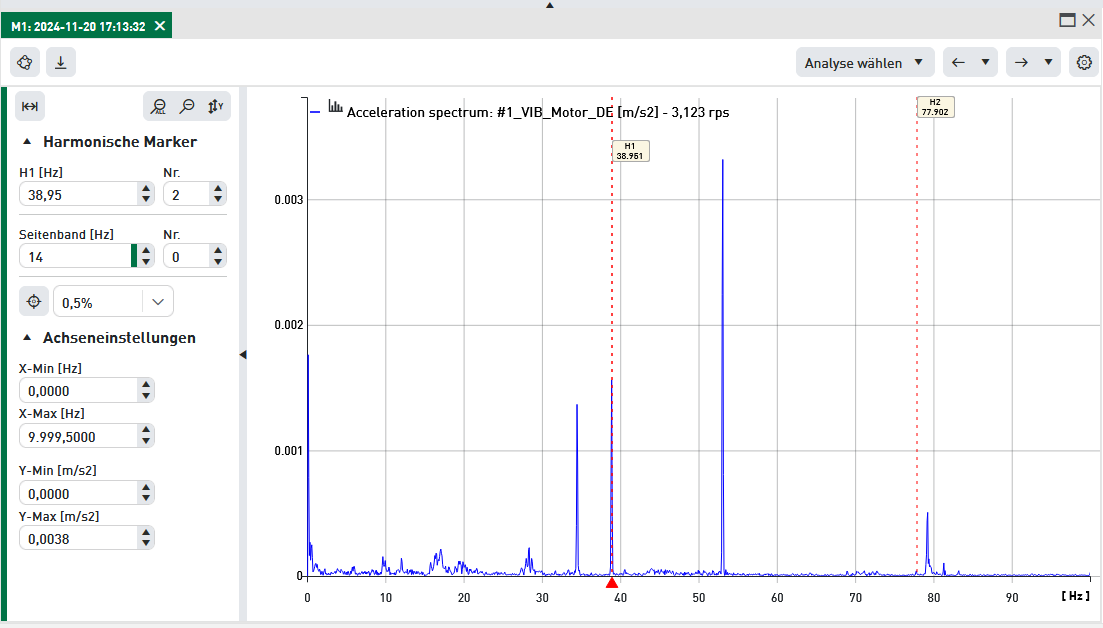Click the H1 [Hz] input field
This screenshot has width=1103, height=628.
click(x=78, y=194)
